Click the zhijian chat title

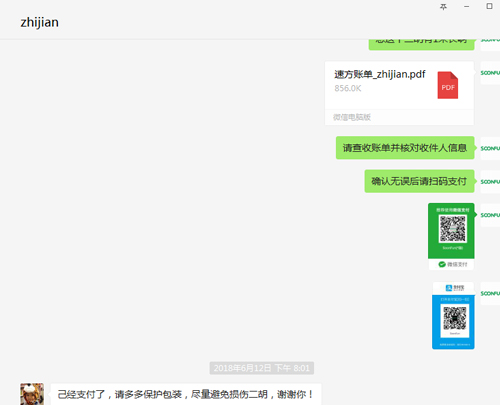[x=40, y=22]
